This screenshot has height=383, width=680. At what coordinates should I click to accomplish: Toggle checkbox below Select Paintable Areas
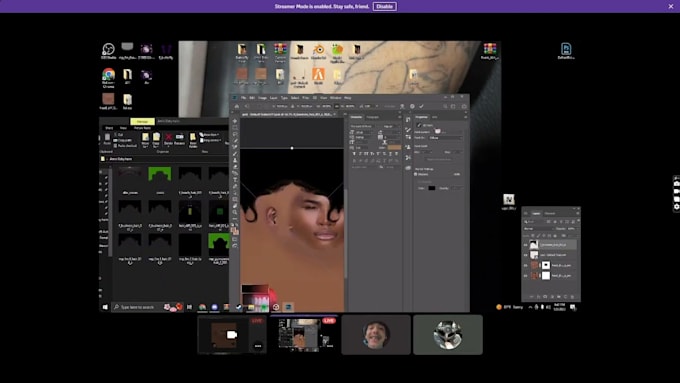pyautogui.click(x=415, y=174)
